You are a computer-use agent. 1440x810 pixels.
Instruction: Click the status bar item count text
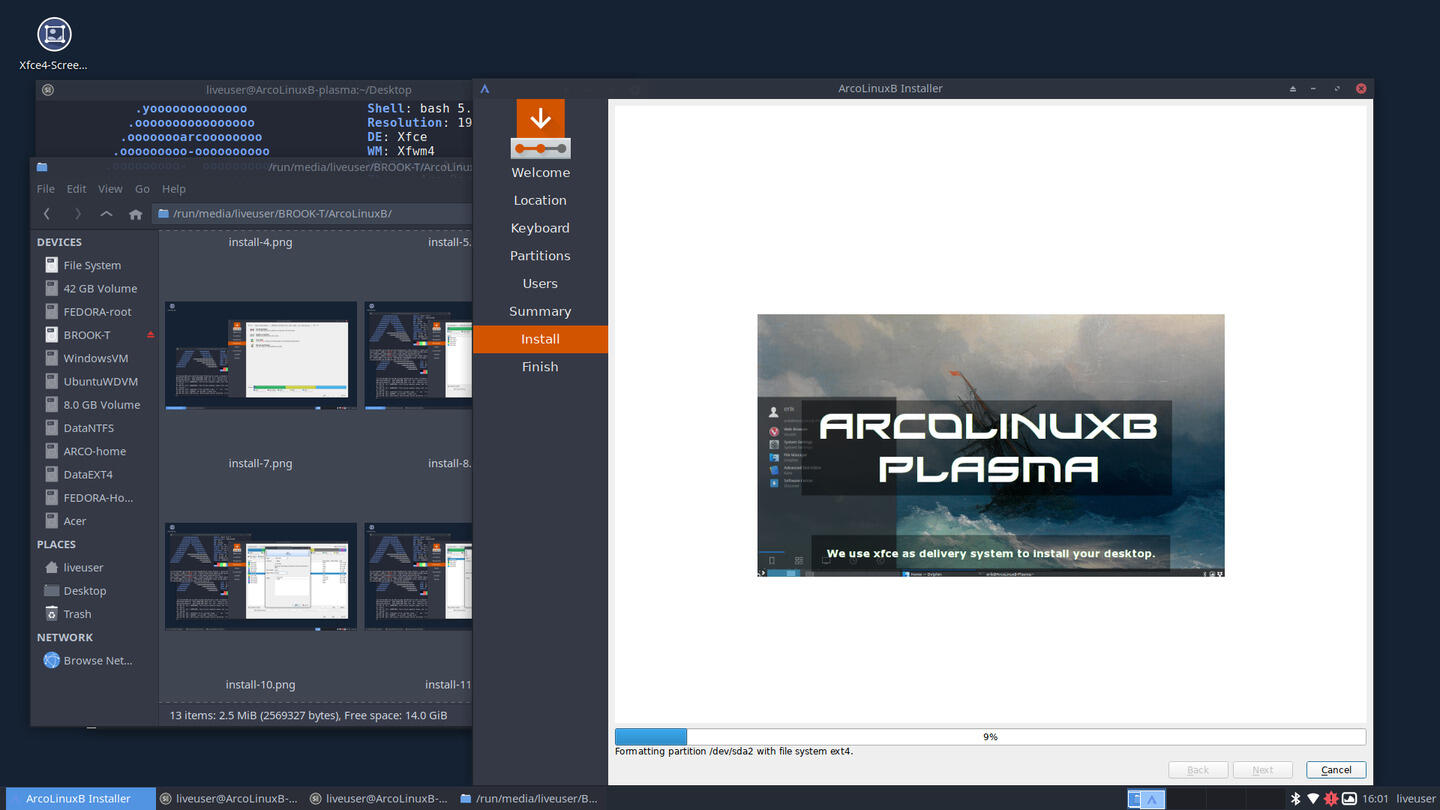[308, 715]
